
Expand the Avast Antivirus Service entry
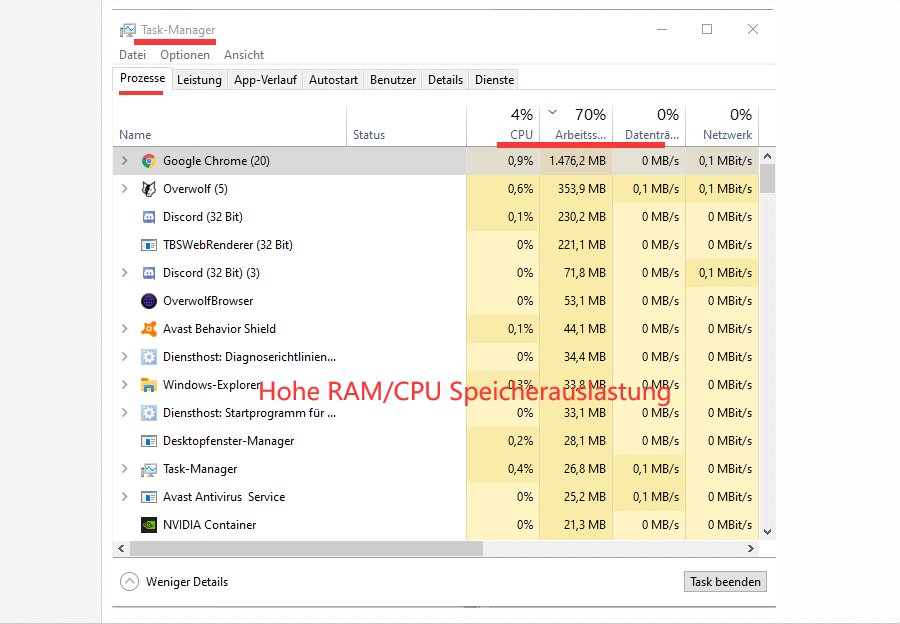[x=124, y=496]
